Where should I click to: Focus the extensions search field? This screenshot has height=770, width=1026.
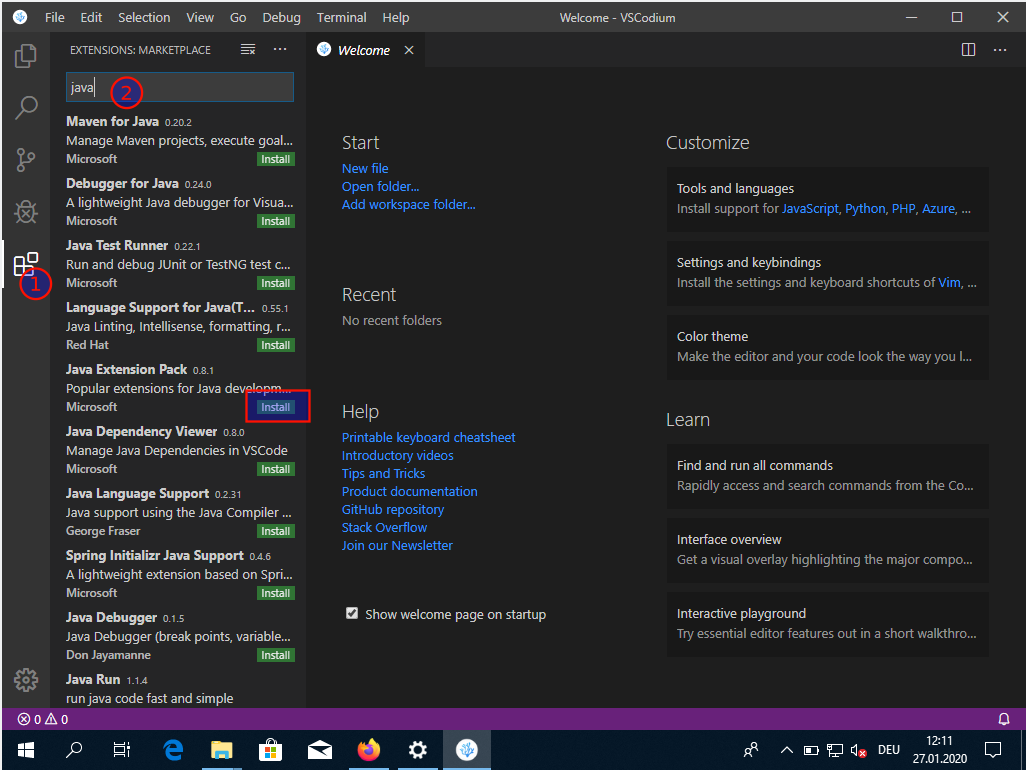click(180, 87)
